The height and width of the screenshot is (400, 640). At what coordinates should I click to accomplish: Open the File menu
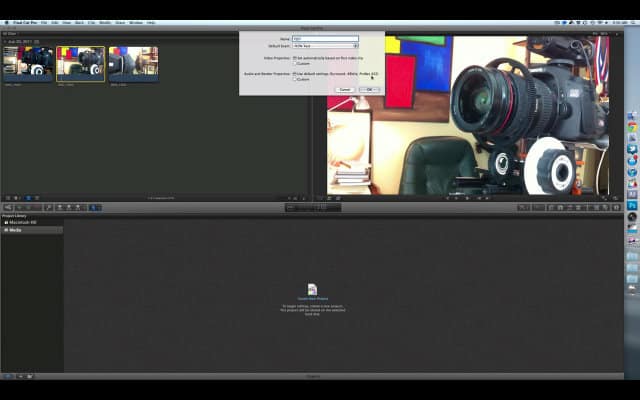coord(45,22)
